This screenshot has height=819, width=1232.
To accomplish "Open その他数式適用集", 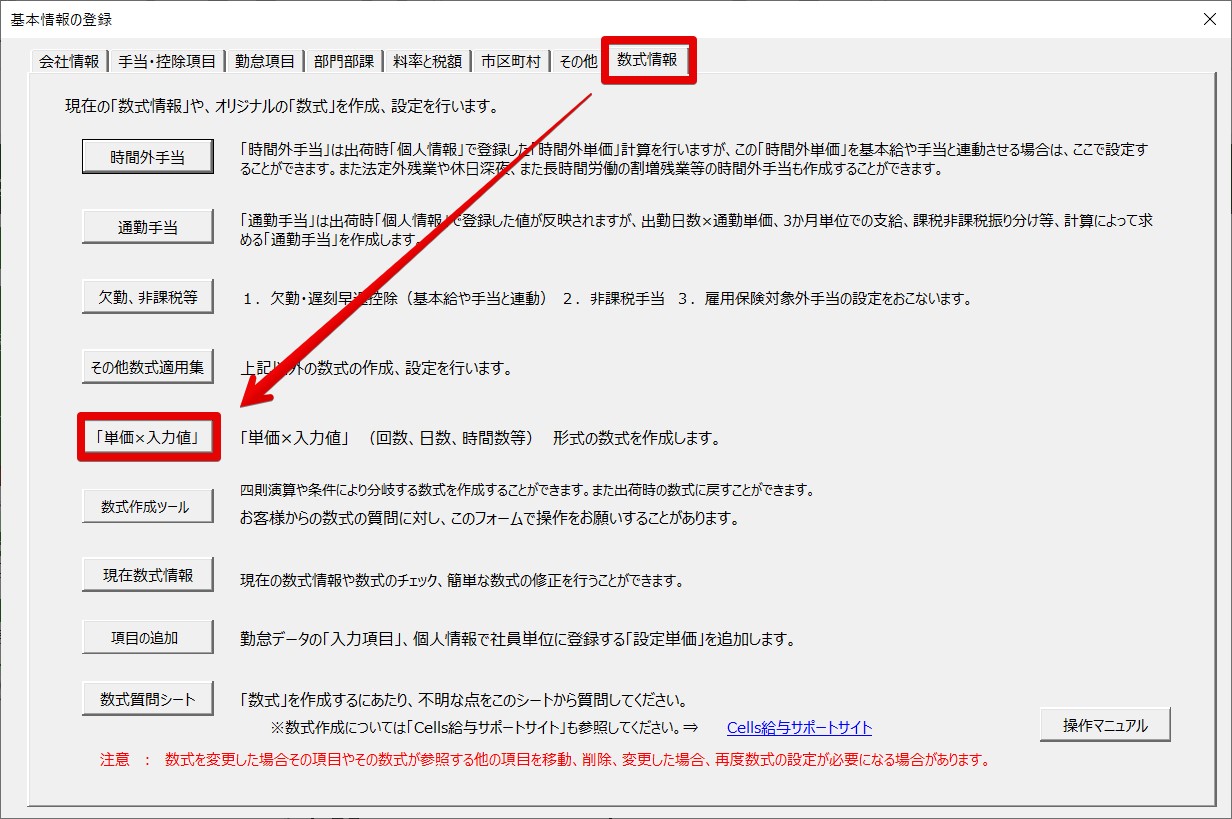I will tap(147, 367).
